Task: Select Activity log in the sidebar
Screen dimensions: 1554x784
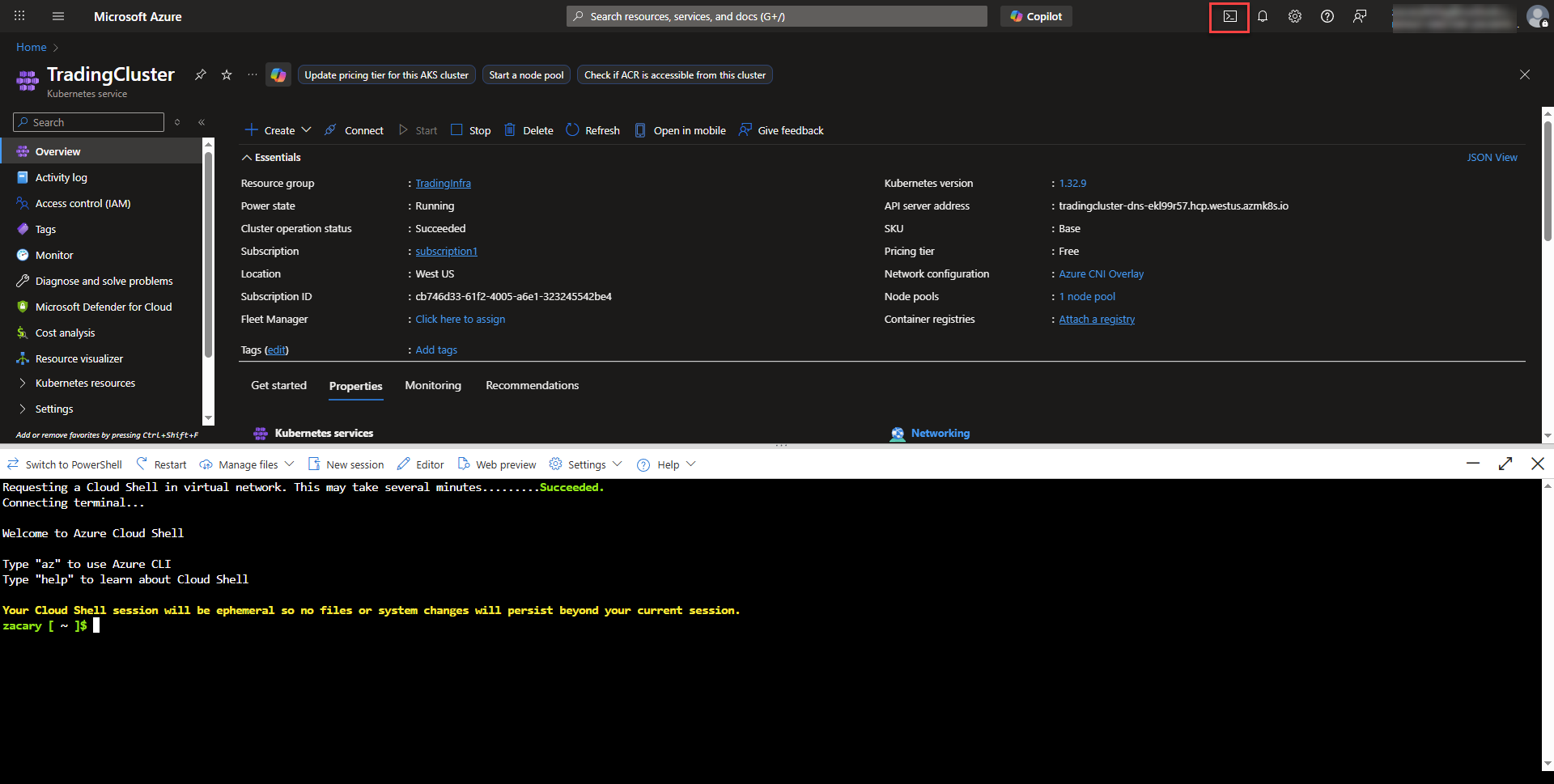Action: coord(62,178)
